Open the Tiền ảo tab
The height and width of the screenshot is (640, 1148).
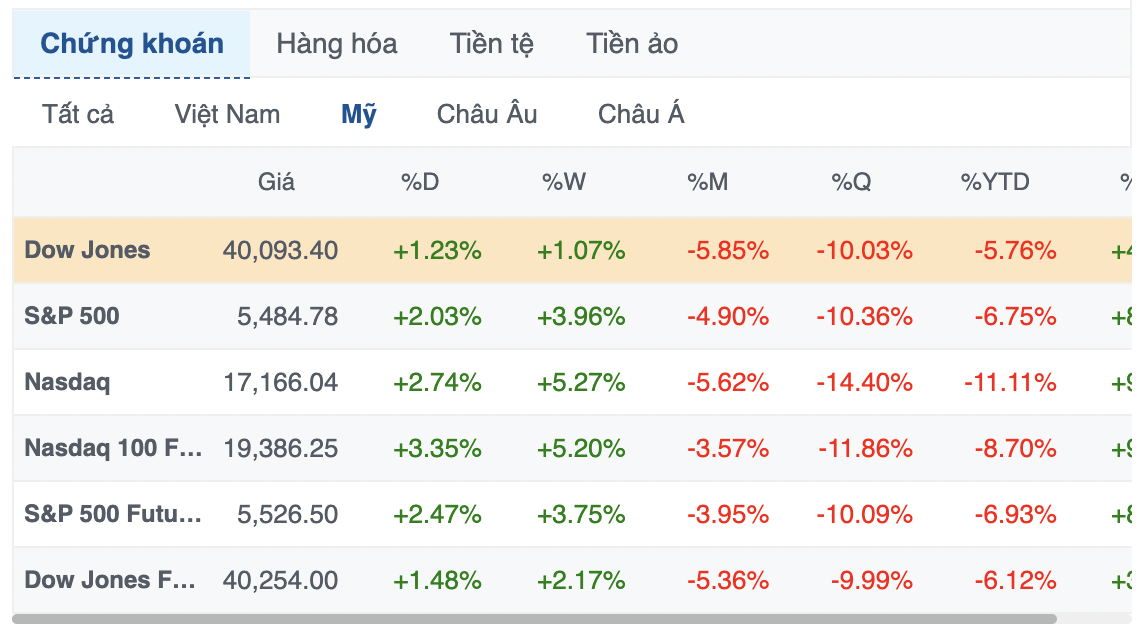[x=632, y=44]
